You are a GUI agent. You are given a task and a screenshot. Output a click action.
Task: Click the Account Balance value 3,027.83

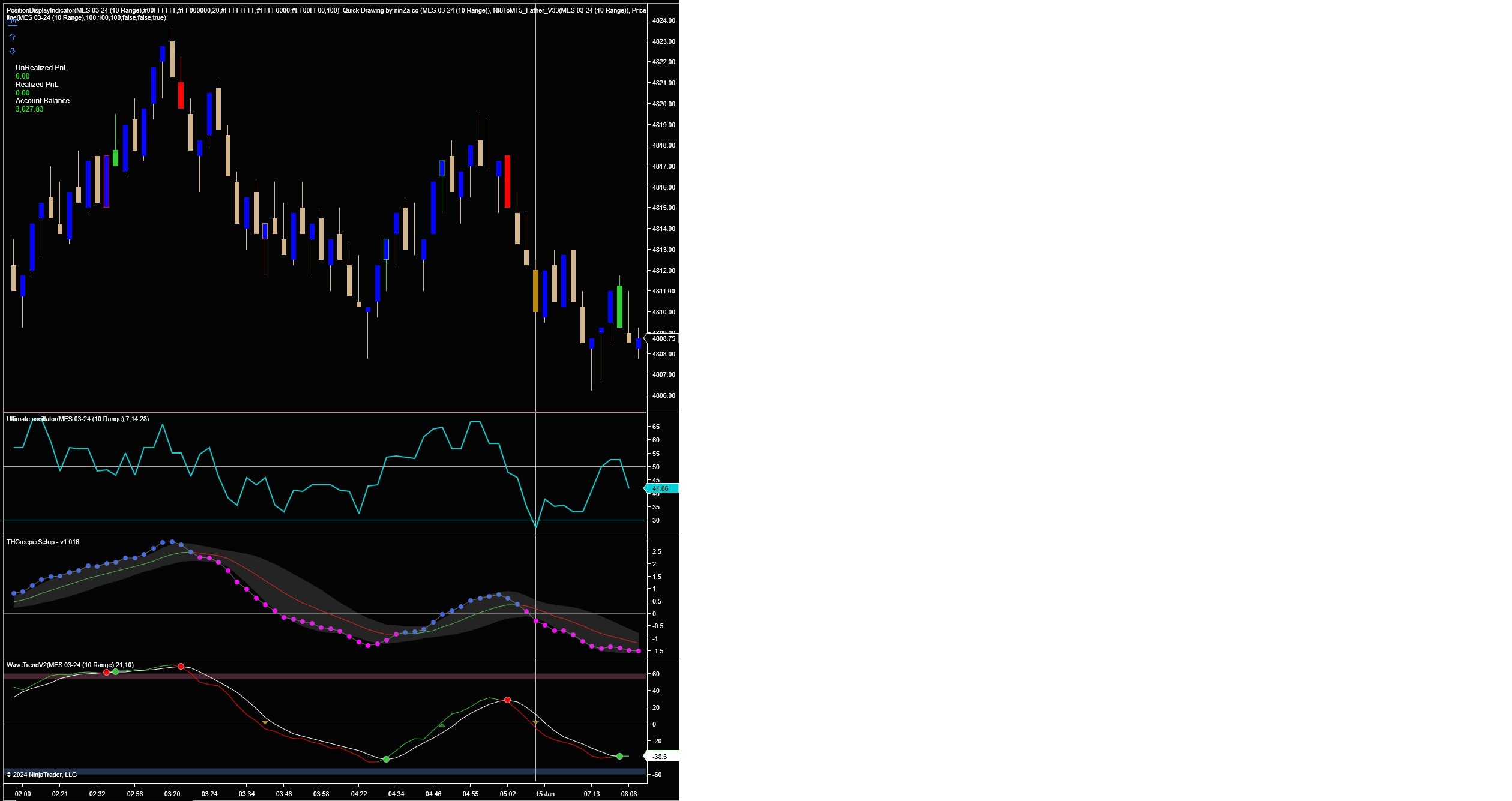[x=29, y=109]
